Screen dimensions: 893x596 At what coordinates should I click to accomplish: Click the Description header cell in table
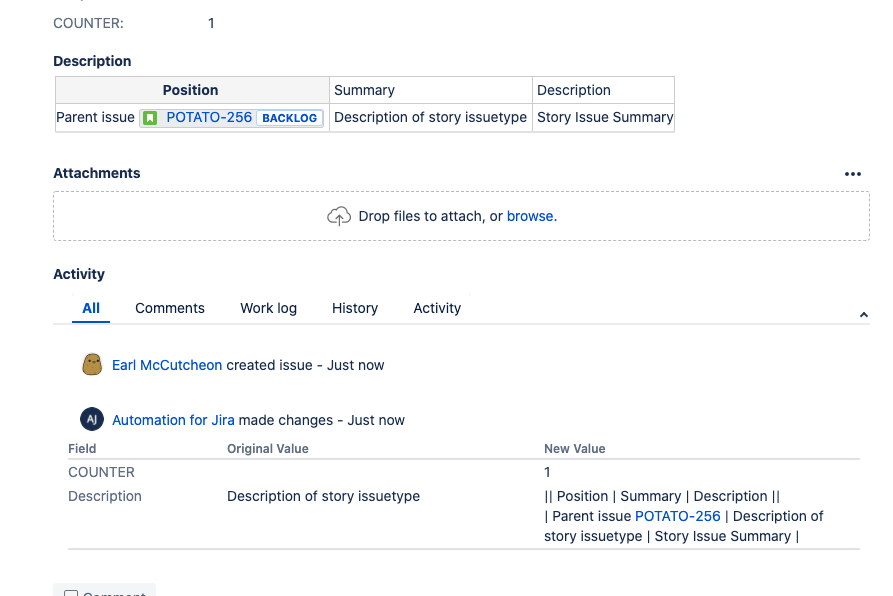(604, 90)
